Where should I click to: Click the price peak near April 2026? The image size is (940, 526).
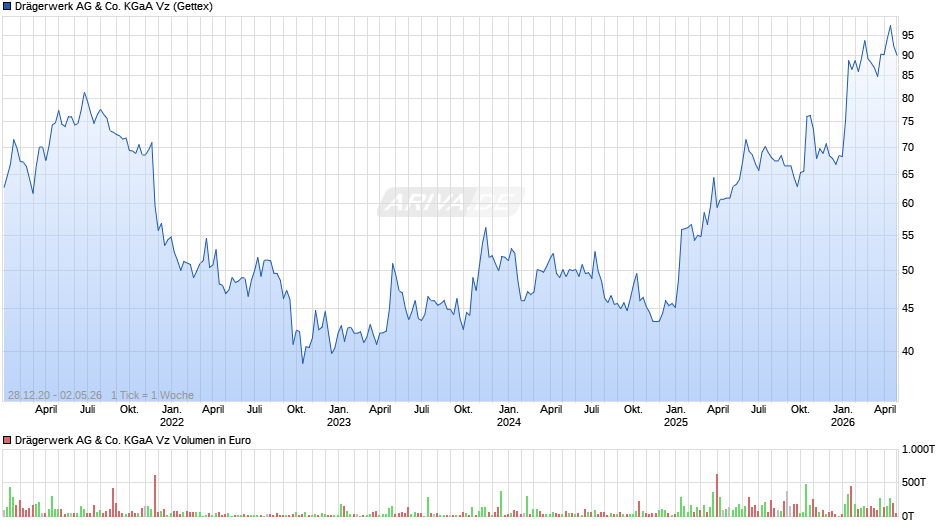pyautogui.click(x=890, y=26)
